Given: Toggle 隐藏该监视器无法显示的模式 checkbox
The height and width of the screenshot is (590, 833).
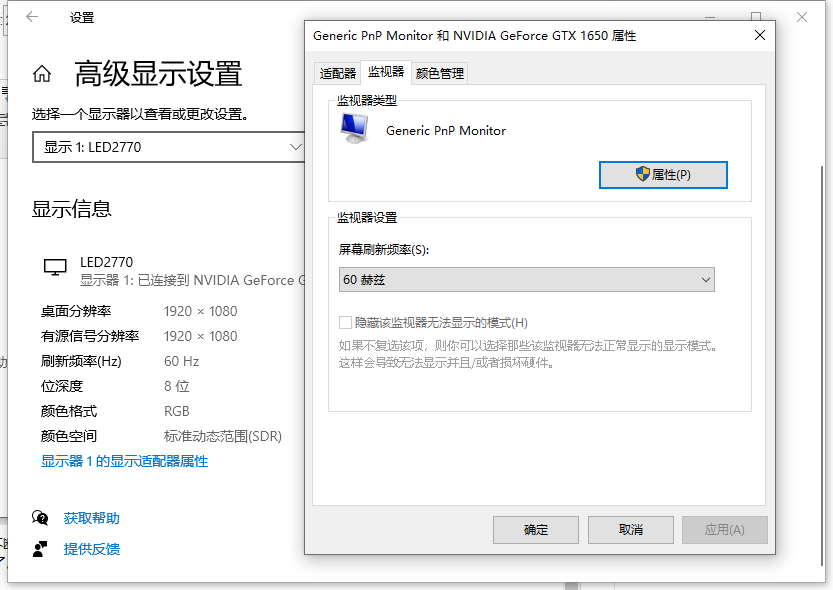Looking at the screenshot, I should tap(346, 323).
